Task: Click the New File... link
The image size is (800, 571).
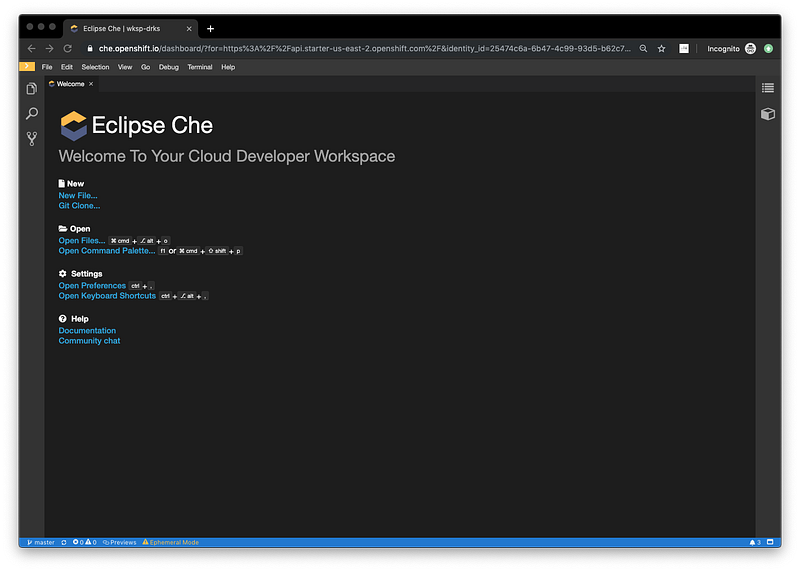Action: (x=78, y=195)
